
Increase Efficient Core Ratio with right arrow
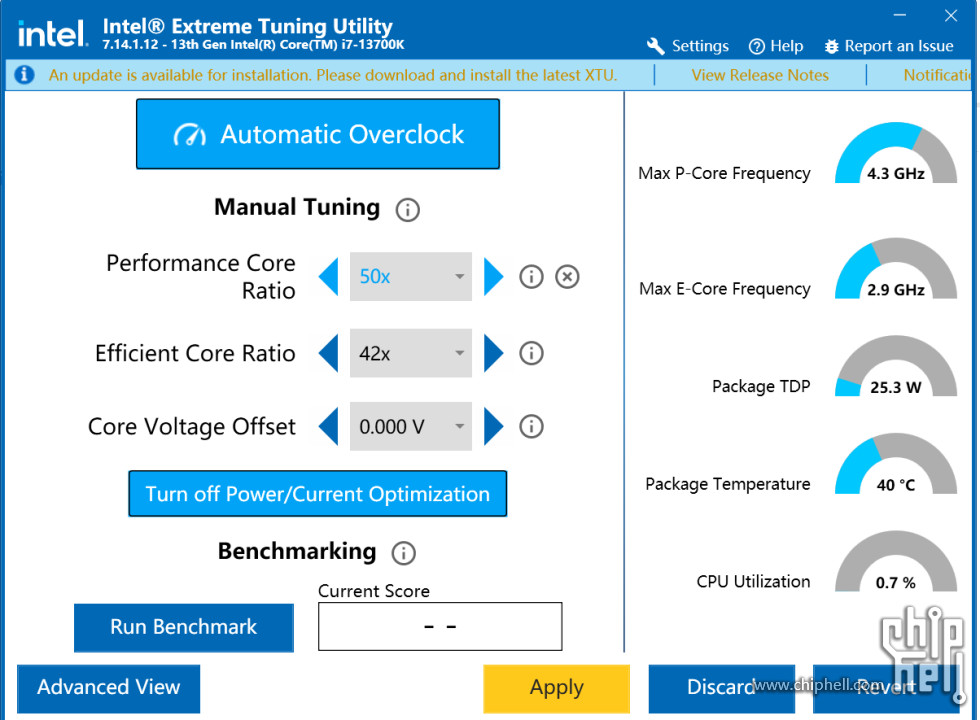point(493,353)
